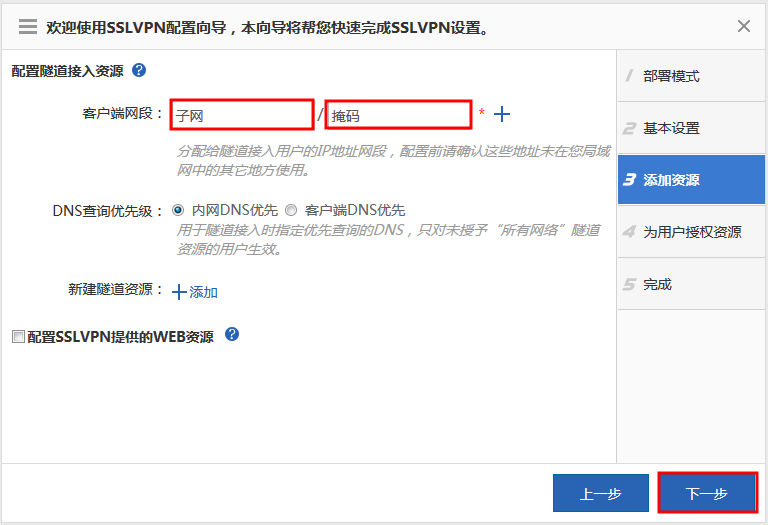Select step 3 添加资源
The image size is (768, 525).
(x=670, y=180)
